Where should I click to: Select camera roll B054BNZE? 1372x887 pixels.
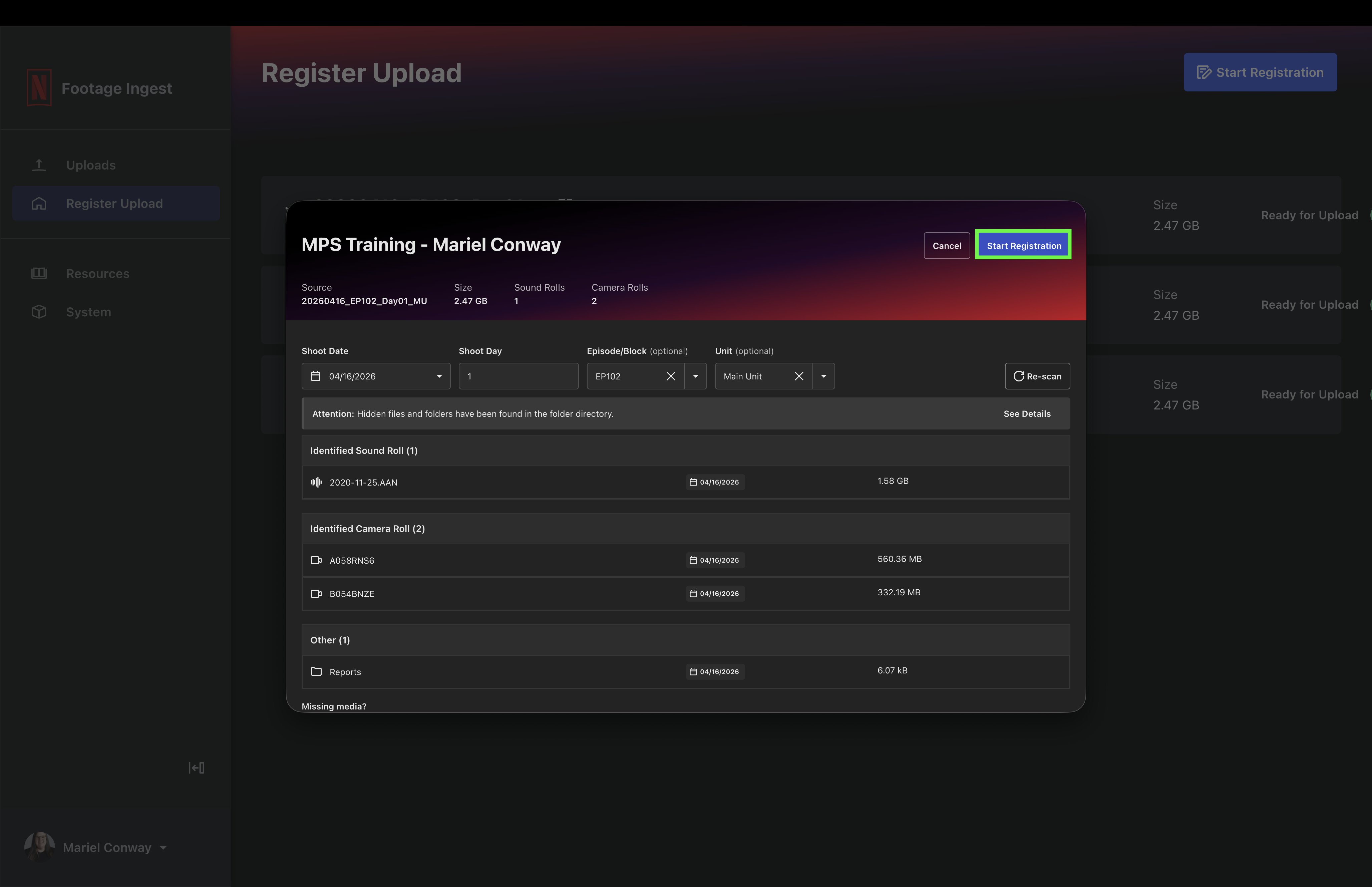(x=686, y=594)
